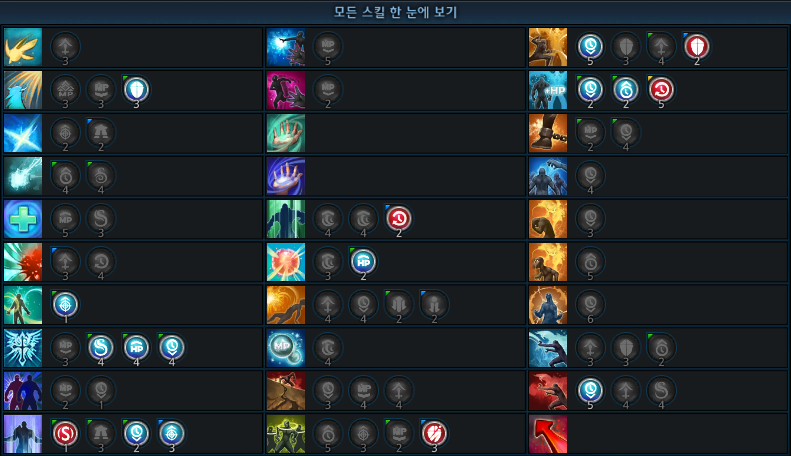Toggle the red clock glyph beside +HP skill
Image resolution: width=791 pixels, height=456 pixels.
(x=661, y=89)
